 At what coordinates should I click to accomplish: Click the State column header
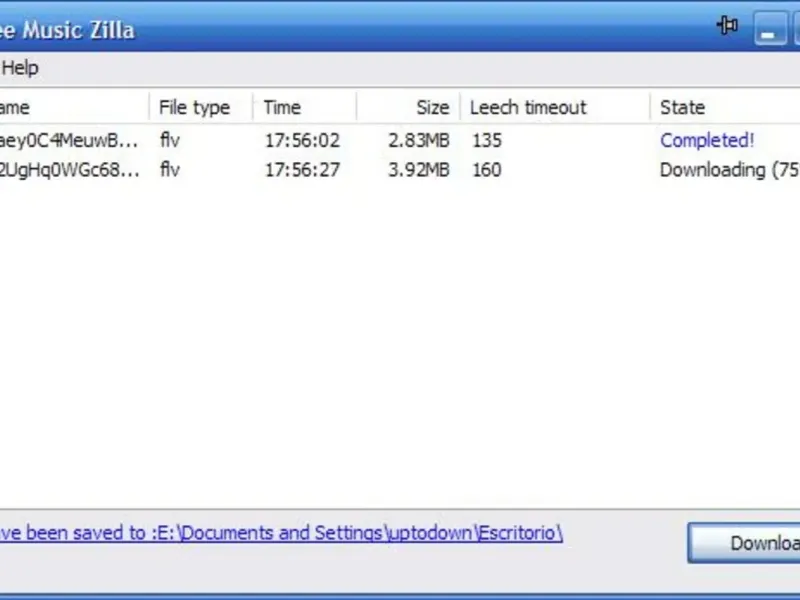click(726, 107)
